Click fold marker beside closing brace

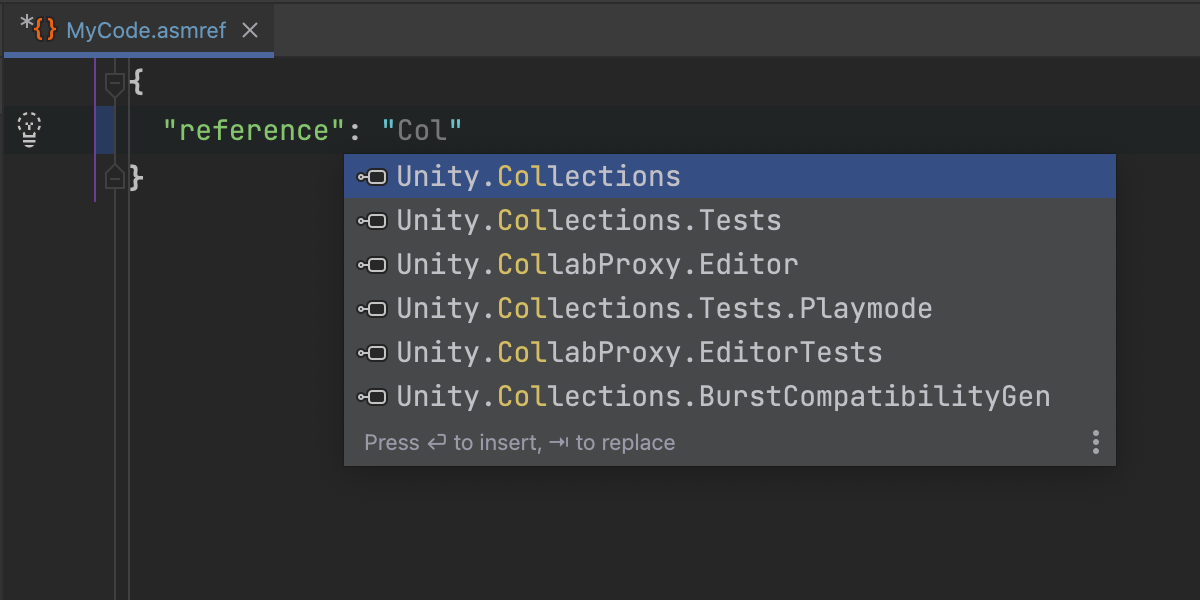pyautogui.click(x=115, y=178)
